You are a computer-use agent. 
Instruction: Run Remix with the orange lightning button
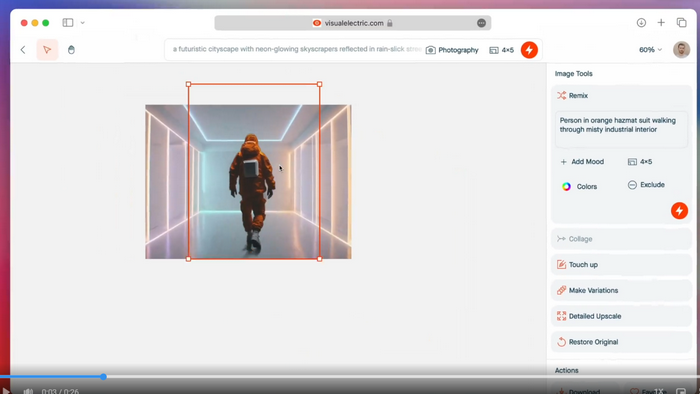tap(679, 211)
